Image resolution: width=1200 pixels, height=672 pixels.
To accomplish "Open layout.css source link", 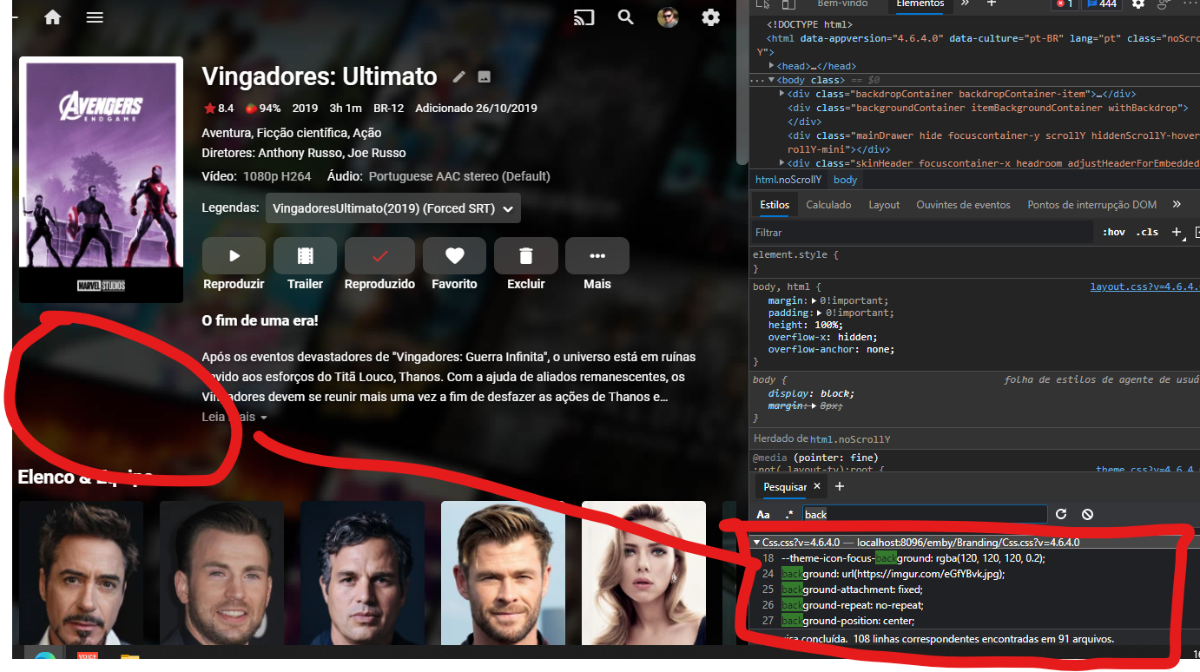I will (x=1145, y=287).
